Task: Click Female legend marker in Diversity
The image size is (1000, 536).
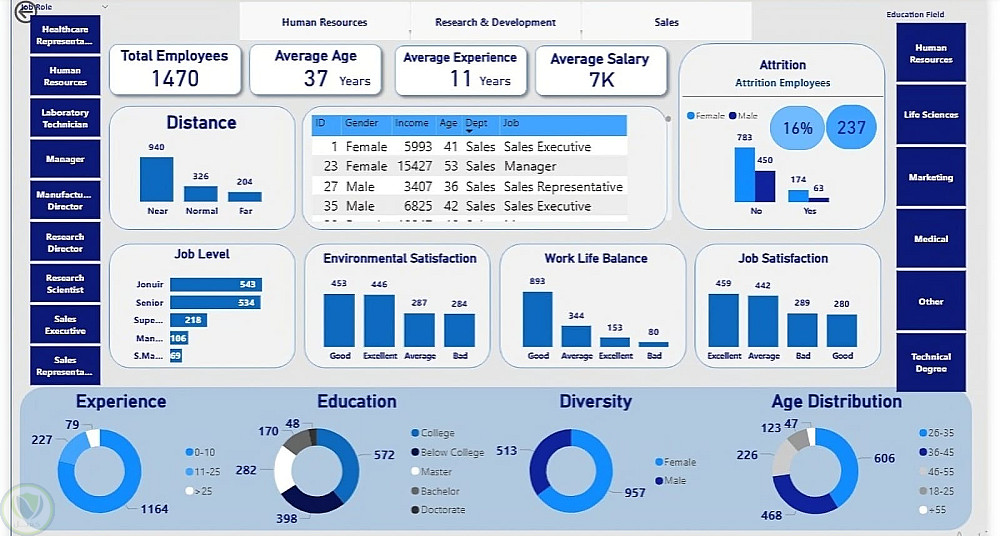Action: (x=659, y=462)
